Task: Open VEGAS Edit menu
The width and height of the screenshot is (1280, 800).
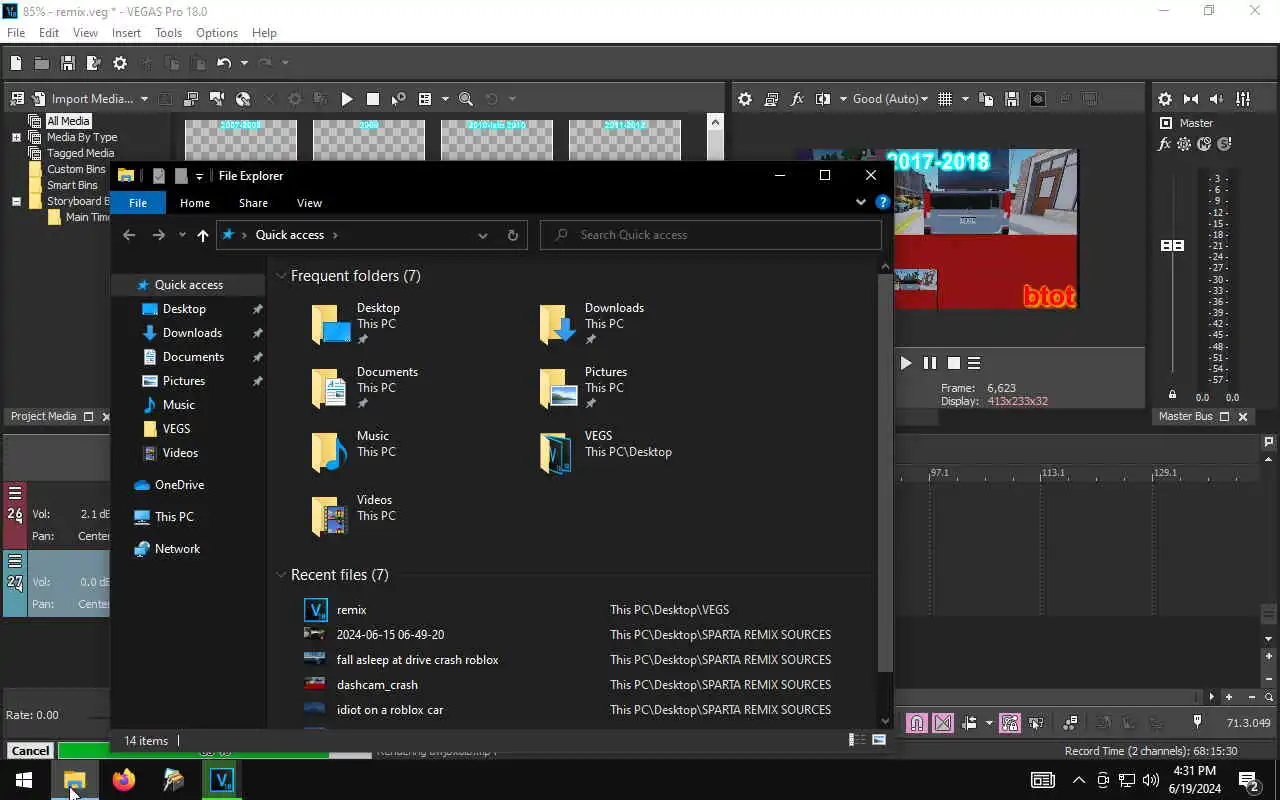Action: tap(49, 33)
